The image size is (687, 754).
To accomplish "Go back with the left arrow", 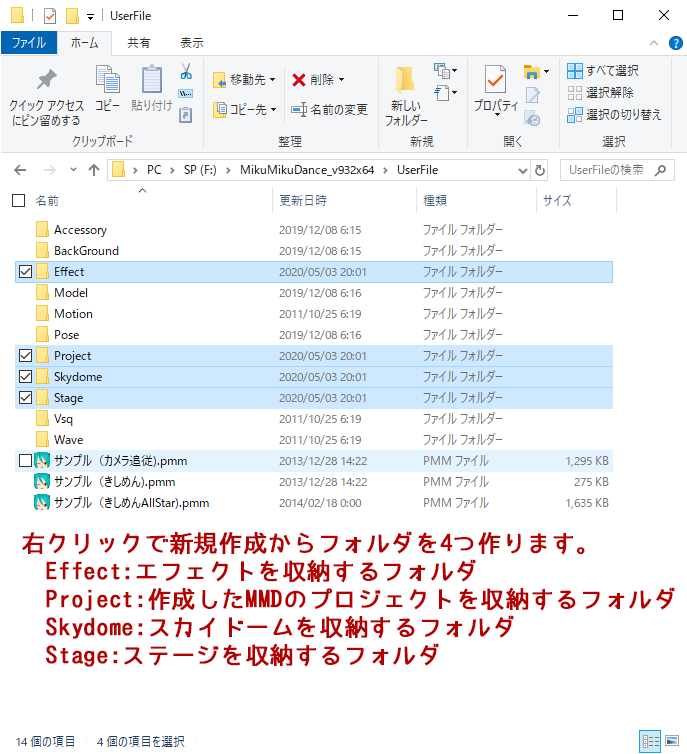I will pyautogui.click(x=20, y=170).
